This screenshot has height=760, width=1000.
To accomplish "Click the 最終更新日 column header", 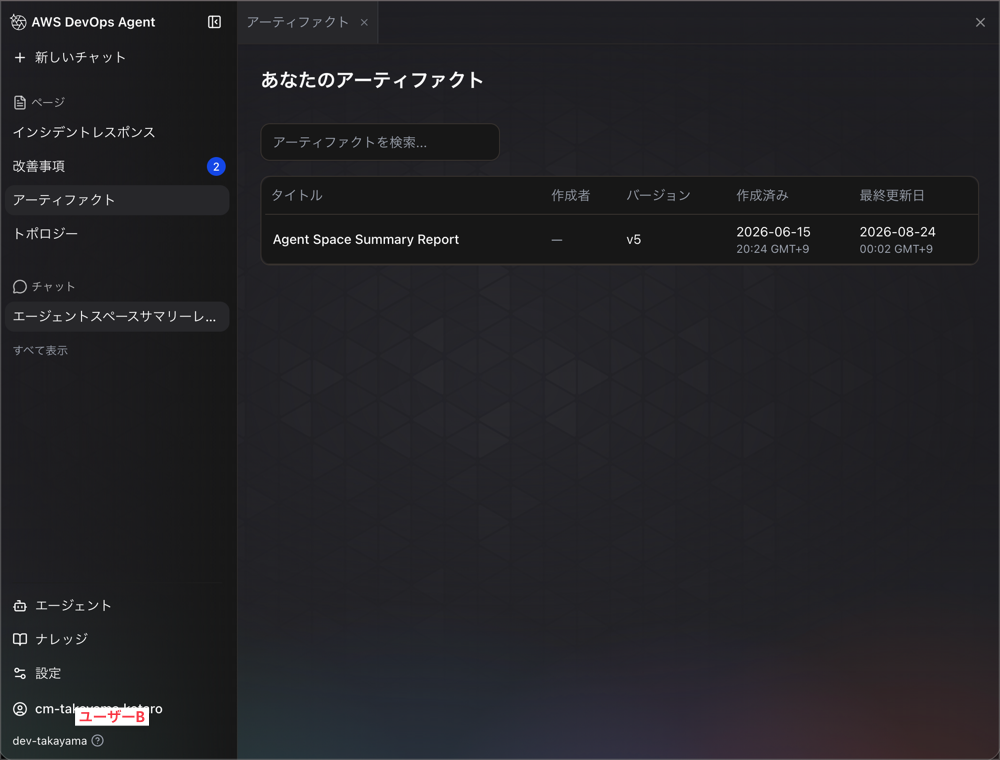I will pyautogui.click(x=892, y=195).
